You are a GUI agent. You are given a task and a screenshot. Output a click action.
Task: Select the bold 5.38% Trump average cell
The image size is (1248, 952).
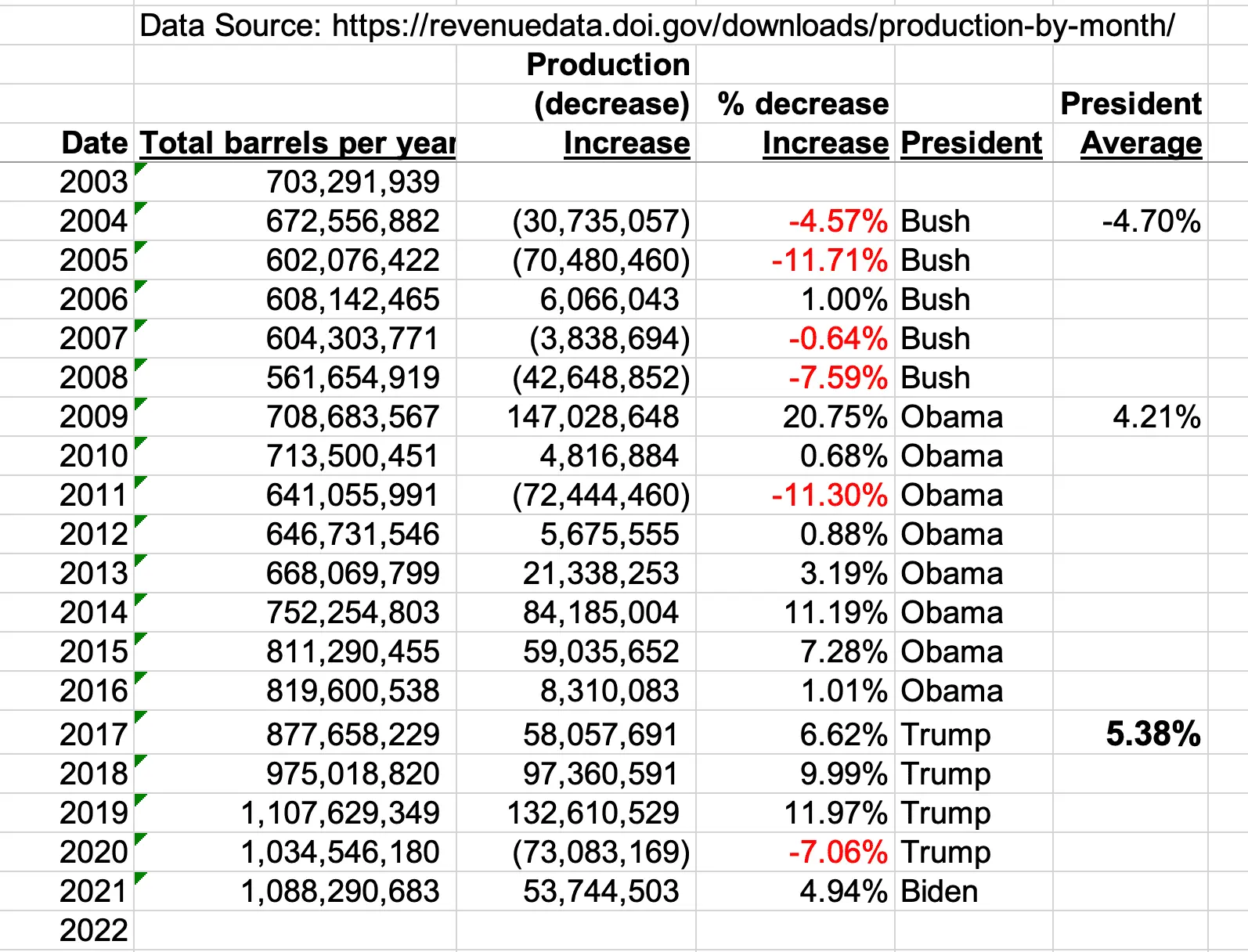1152,734
